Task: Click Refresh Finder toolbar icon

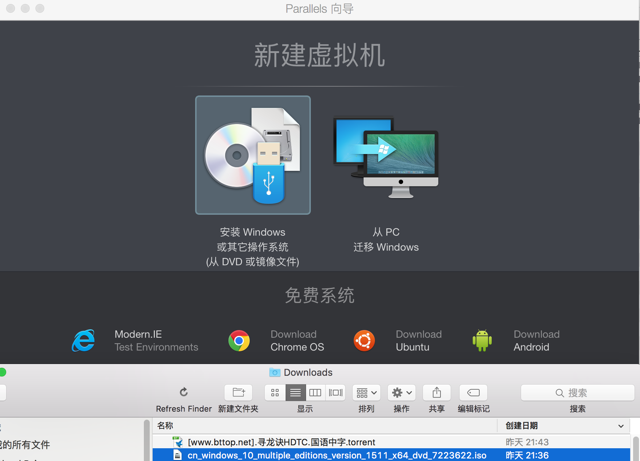Action: click(184, 392)
